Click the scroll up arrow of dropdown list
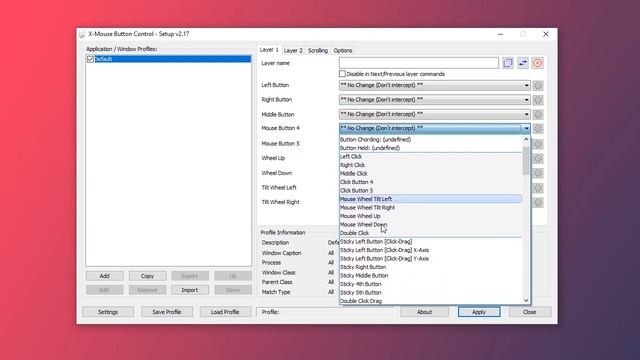Image resolution: width=640 pixels, height=360 pixels. point(526,140)
